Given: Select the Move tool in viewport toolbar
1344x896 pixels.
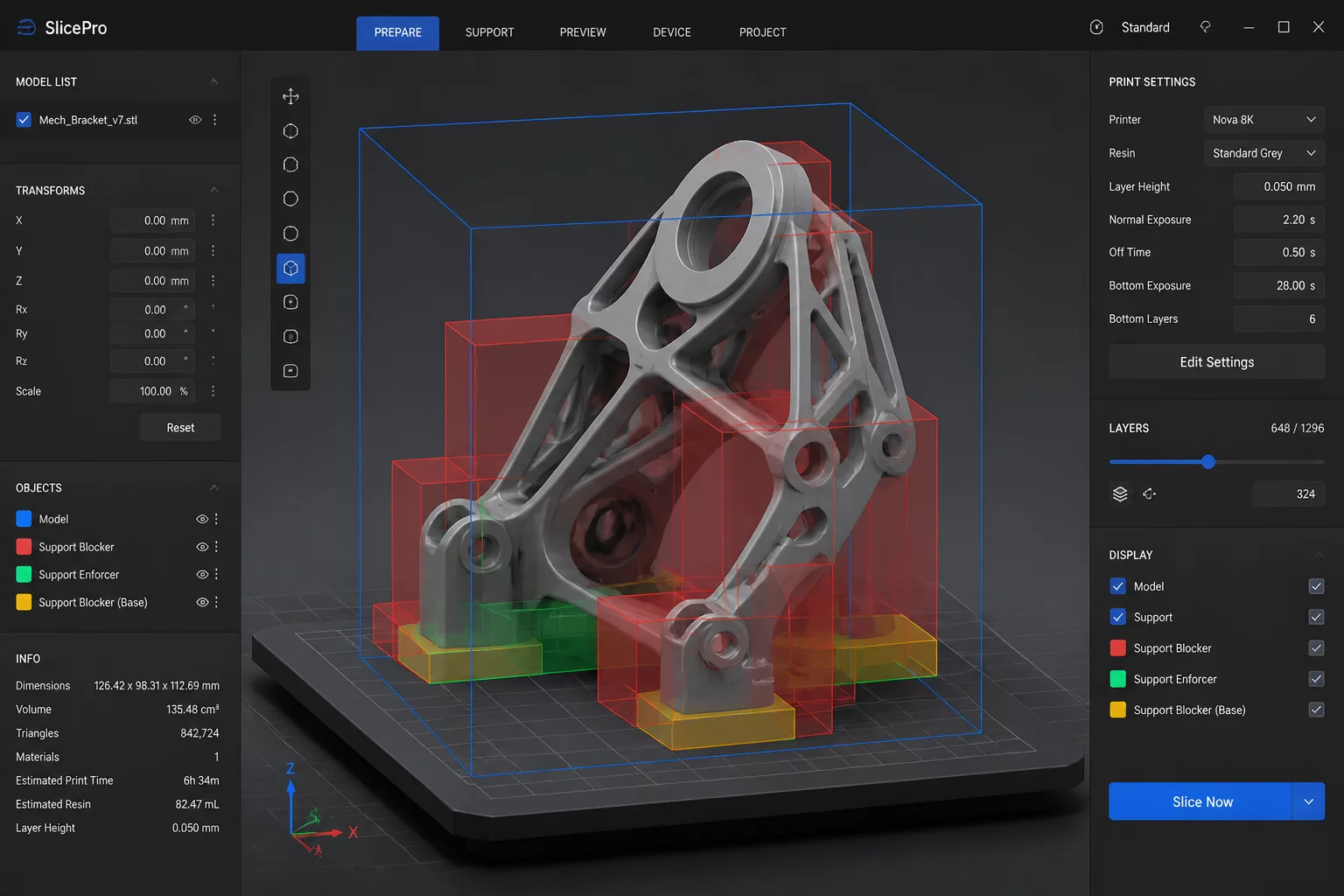Looking at the screenshot, I should coord(290,96).
